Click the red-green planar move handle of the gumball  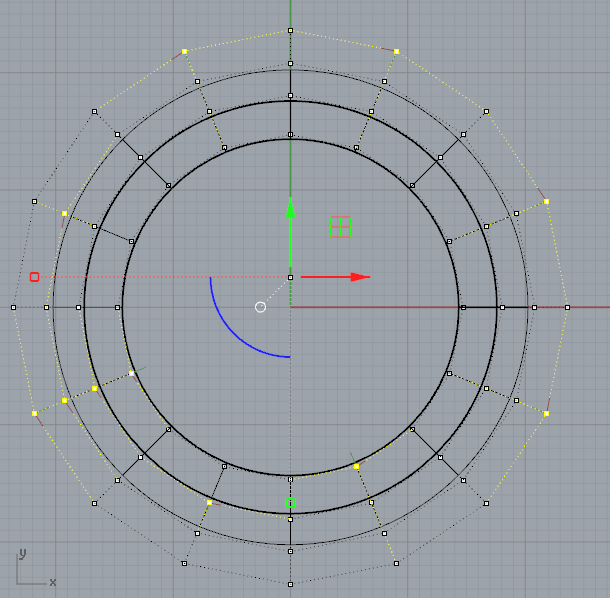tap(340, 227)
